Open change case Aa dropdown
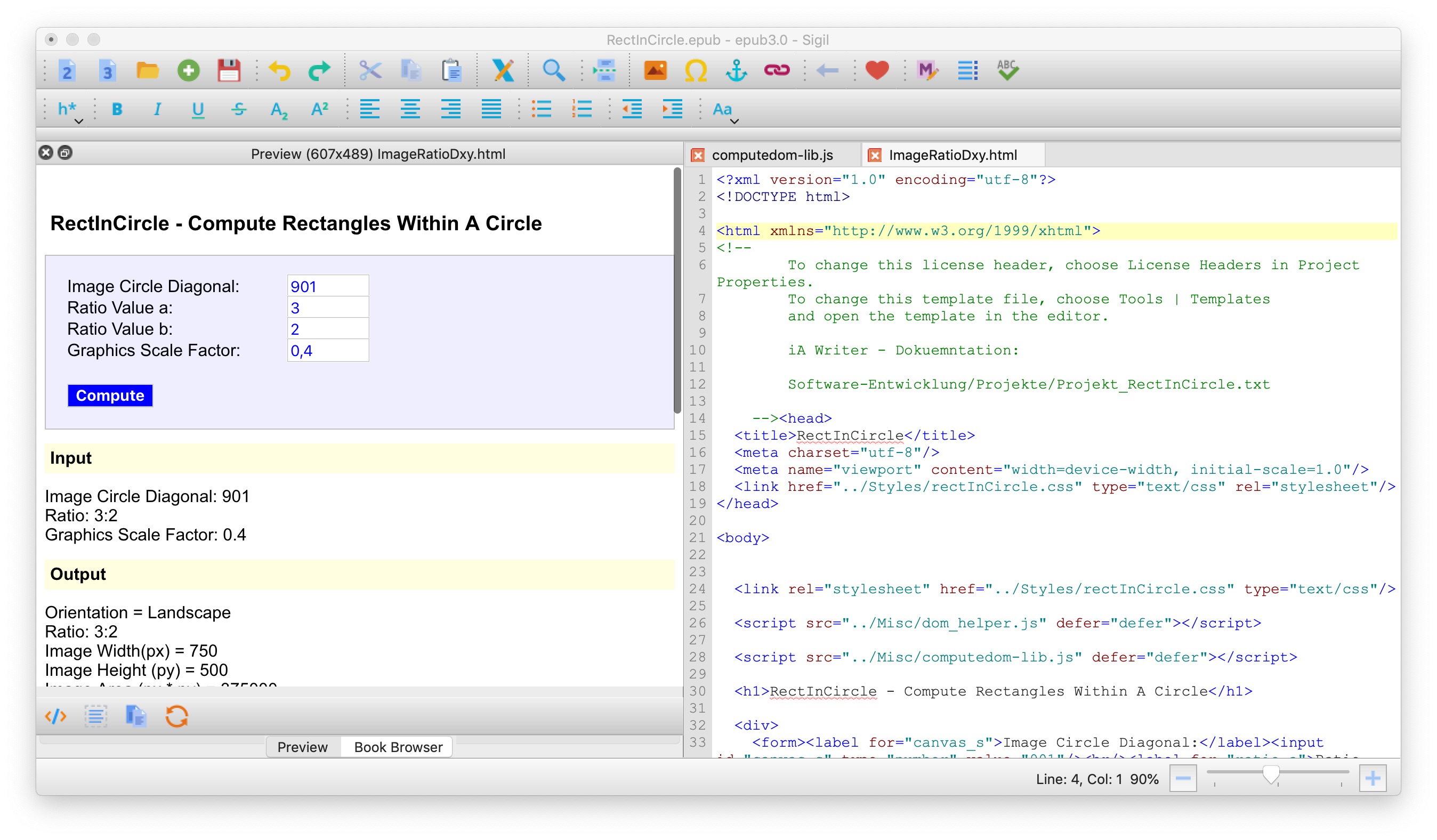Viewport: 1437px width, 840px height. (x=726, y=111)
